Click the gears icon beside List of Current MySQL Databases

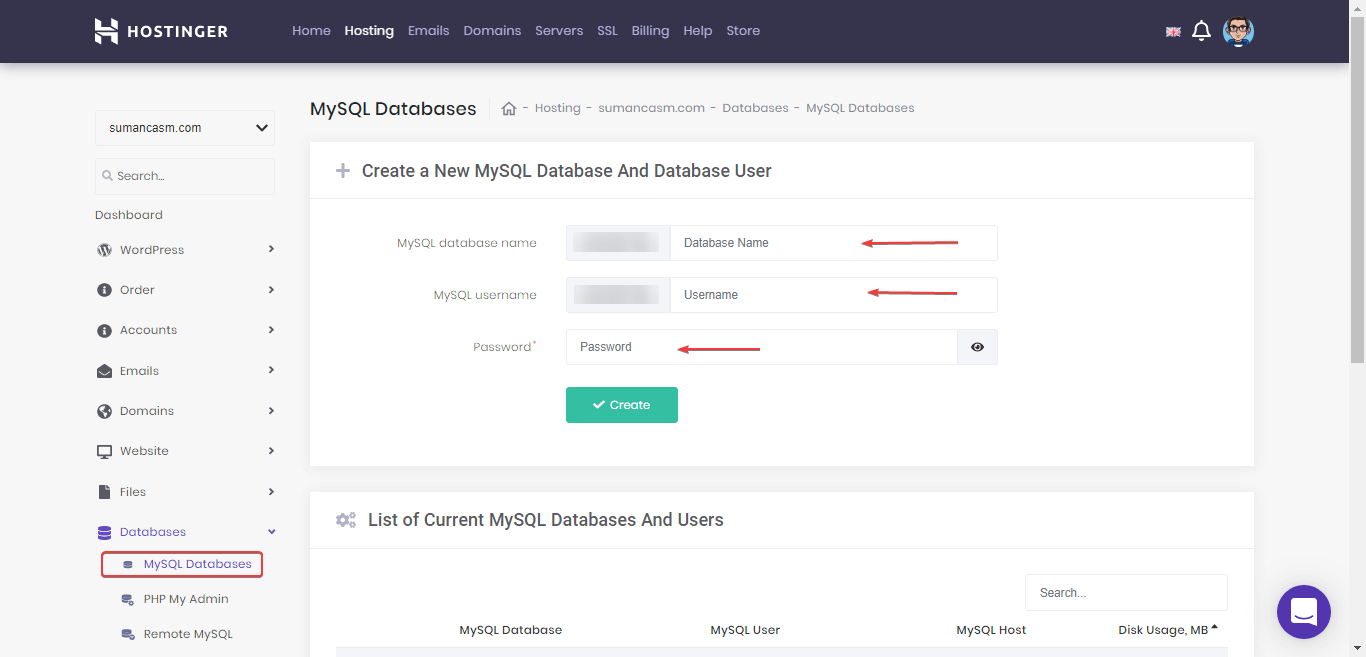pos(346,520)
